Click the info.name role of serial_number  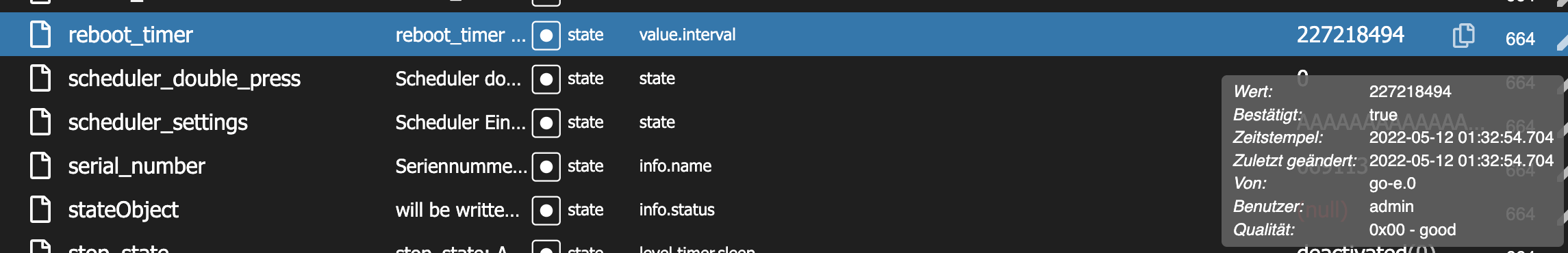point(675,165)
